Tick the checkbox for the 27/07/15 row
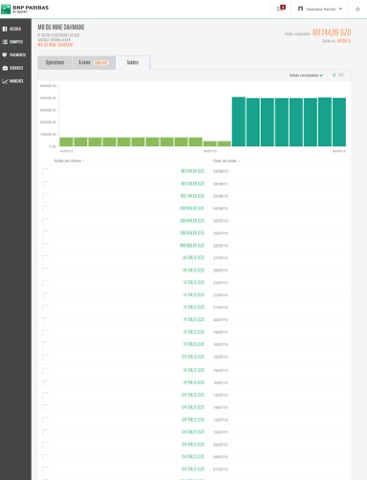The height and width of the screenshot is (480, 367). (x=45, y=258)
